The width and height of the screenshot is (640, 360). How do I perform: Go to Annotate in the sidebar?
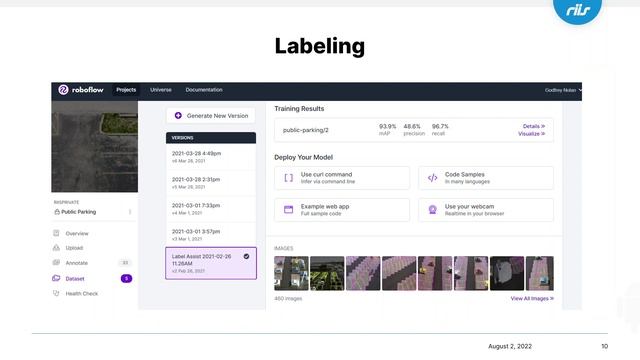(x=77, y=263)
